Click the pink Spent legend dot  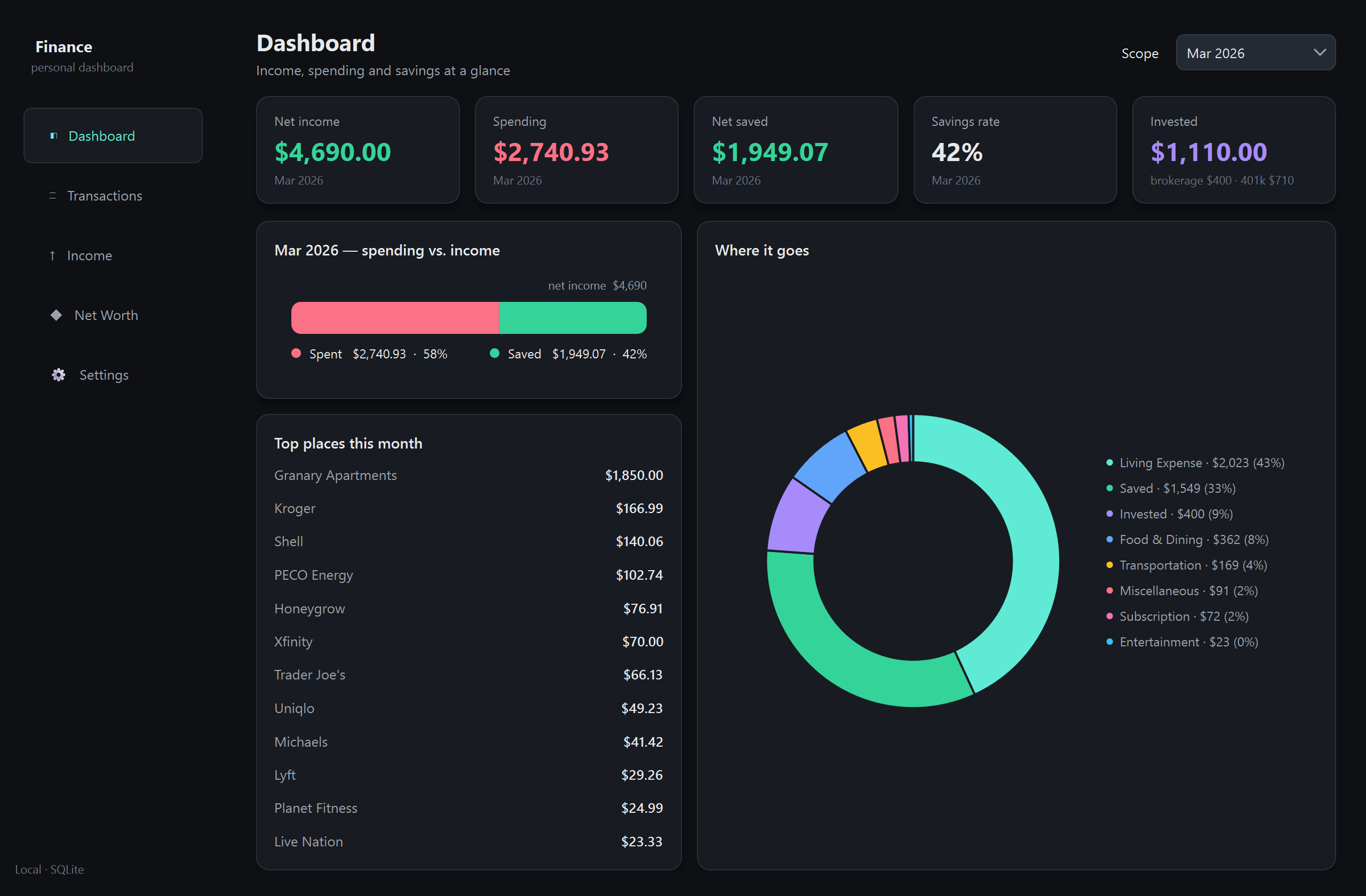click(296, 354)
